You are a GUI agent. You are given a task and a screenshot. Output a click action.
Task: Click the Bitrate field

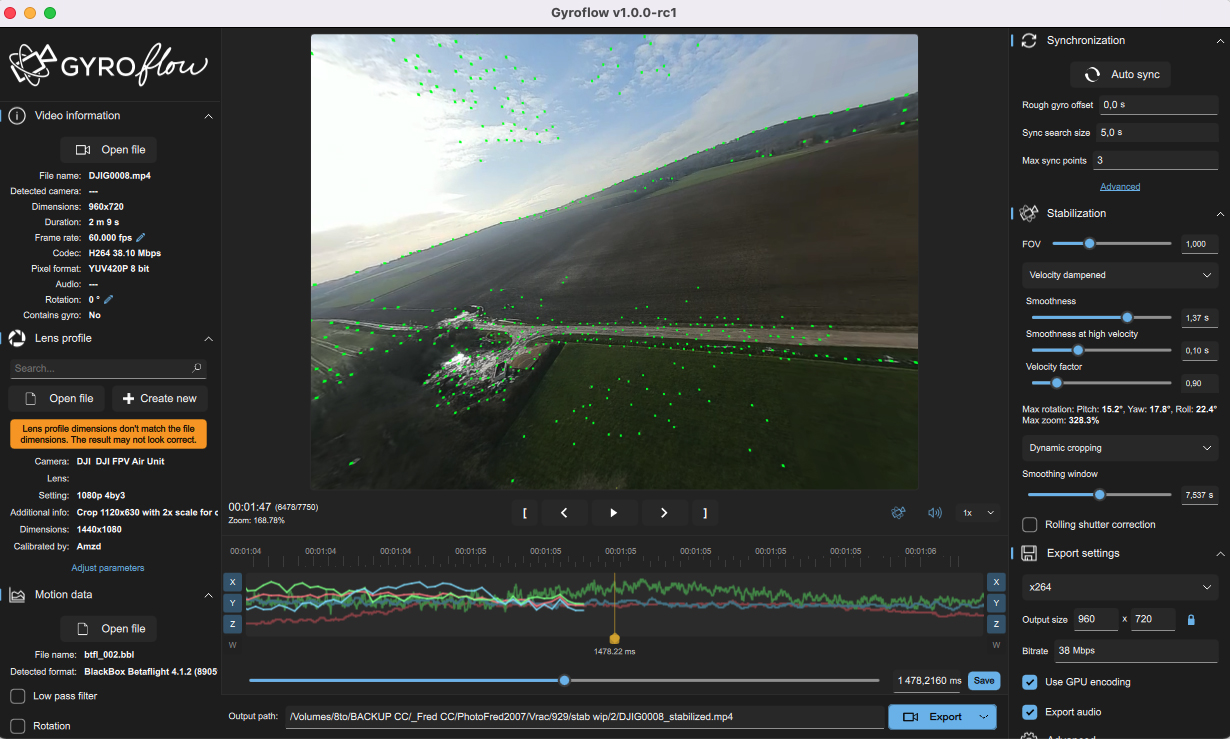click(x=1135, y=650)
